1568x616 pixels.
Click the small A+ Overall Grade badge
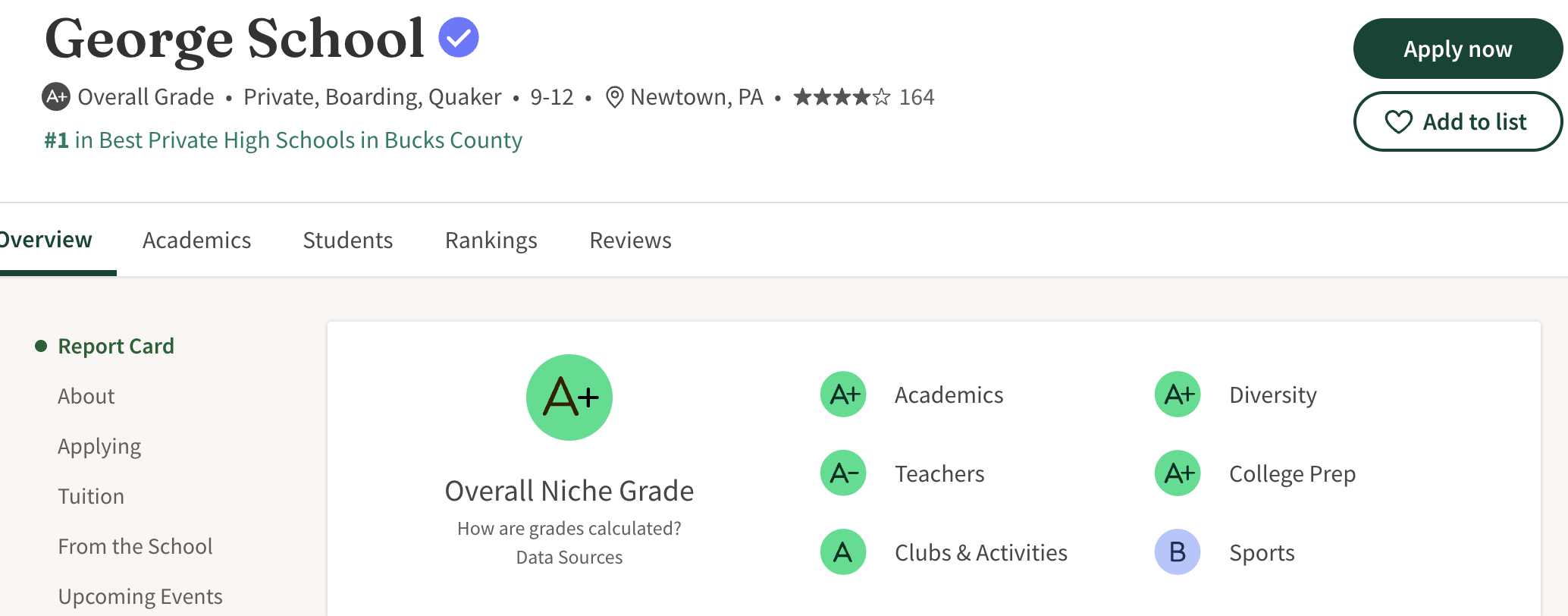(x=56, y=96)
